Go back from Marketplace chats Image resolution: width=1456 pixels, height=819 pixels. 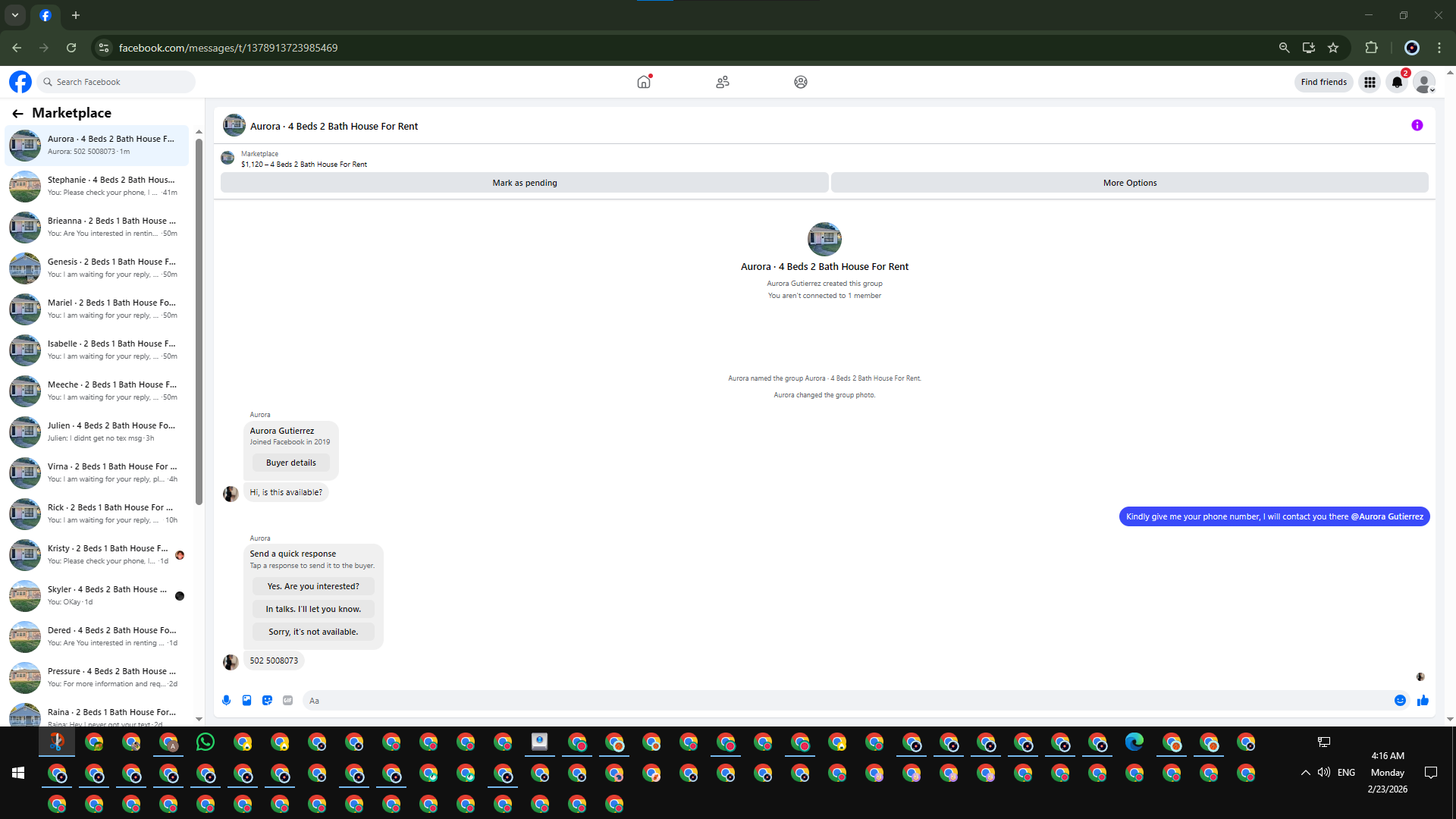(x=17, y=113)
